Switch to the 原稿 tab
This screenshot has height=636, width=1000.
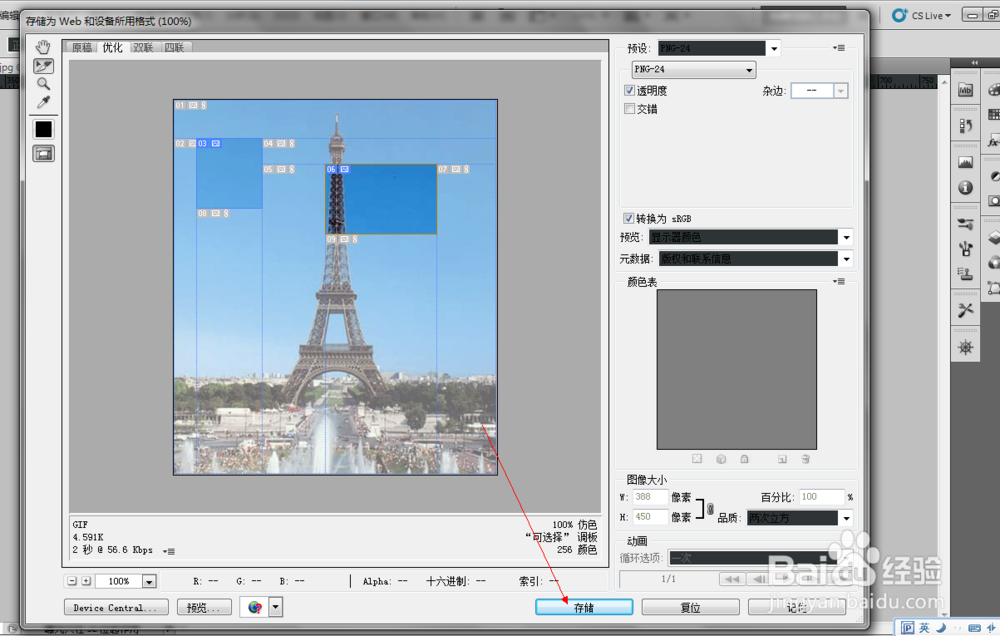(x=82, y=47)
